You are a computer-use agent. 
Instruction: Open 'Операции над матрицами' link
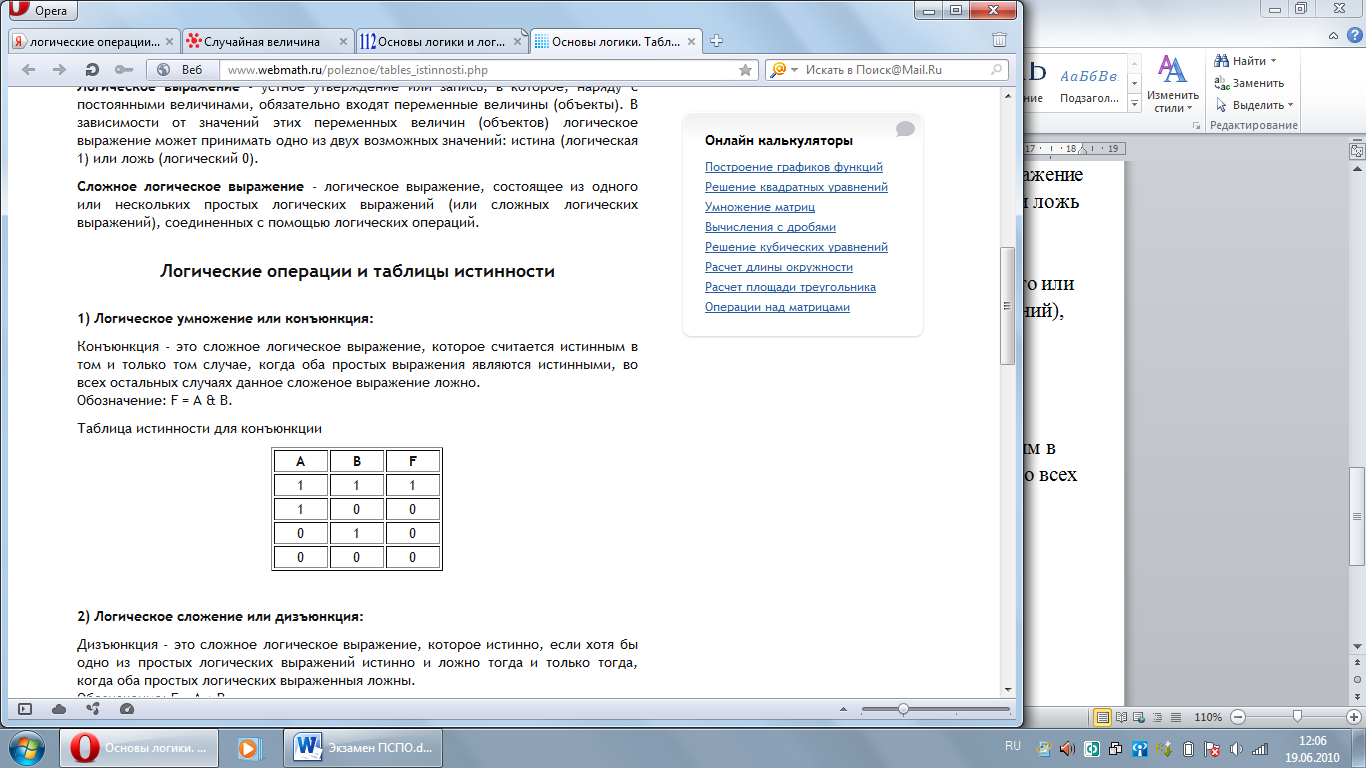click(x=777, y=307)
